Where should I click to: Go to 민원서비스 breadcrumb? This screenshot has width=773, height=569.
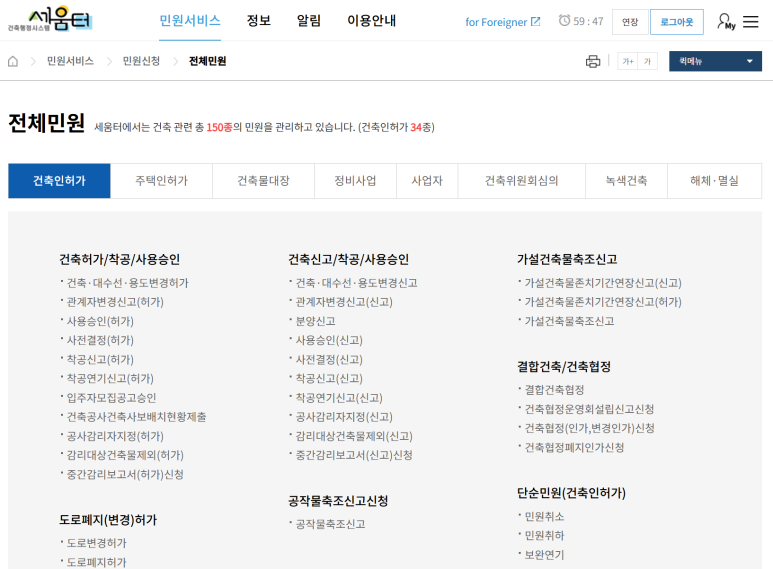pos(70,61)
